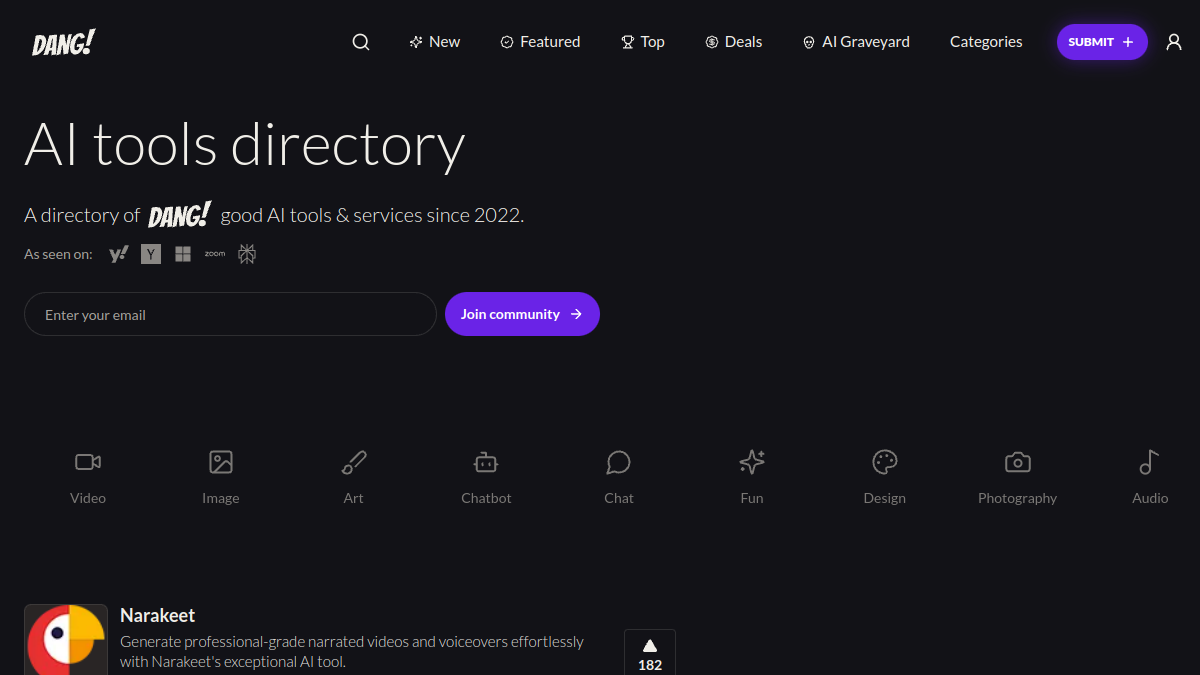
Task: Open the Deals page
Action: 734,42
